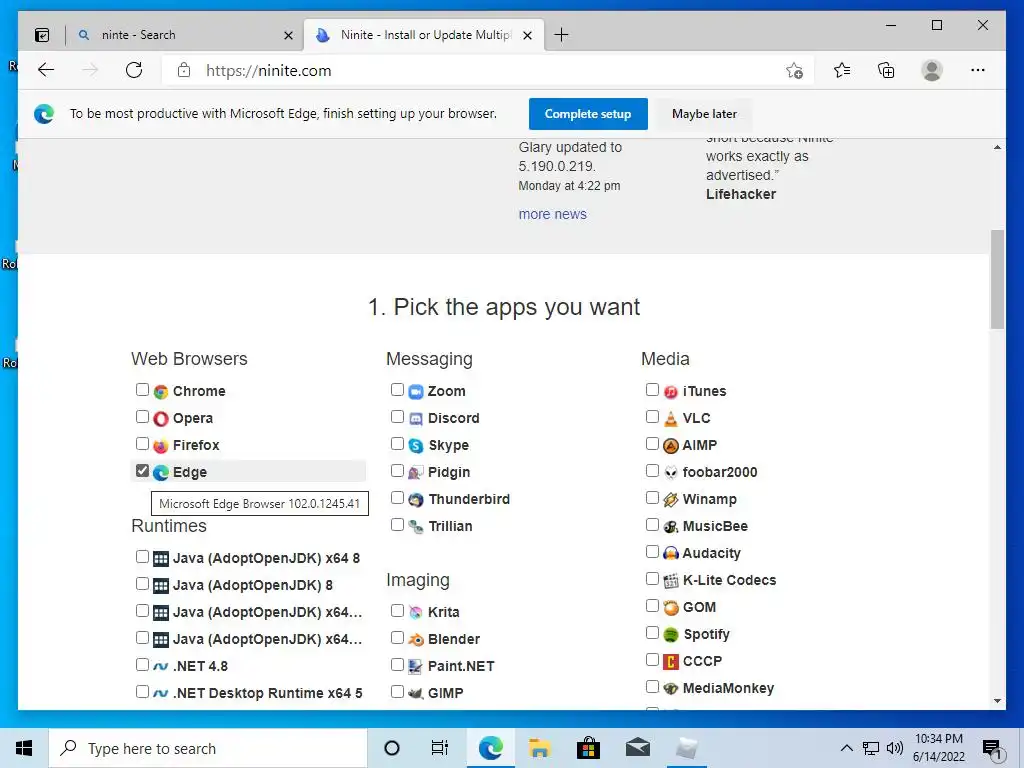The width and height of the screenshot is (1024, 768).
Task: Check the K-Lite Codecs checkbox
Action: coord(652,579)
